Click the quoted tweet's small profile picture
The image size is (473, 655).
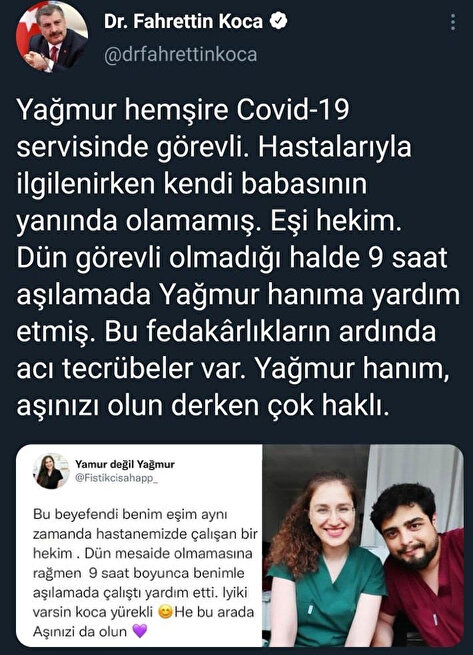point(51,471)
